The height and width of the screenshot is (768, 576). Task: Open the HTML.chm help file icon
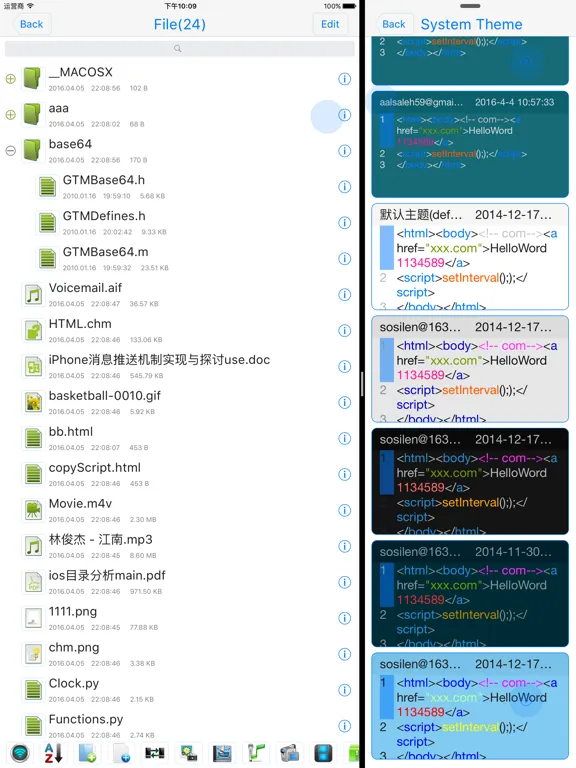point(33,331)
